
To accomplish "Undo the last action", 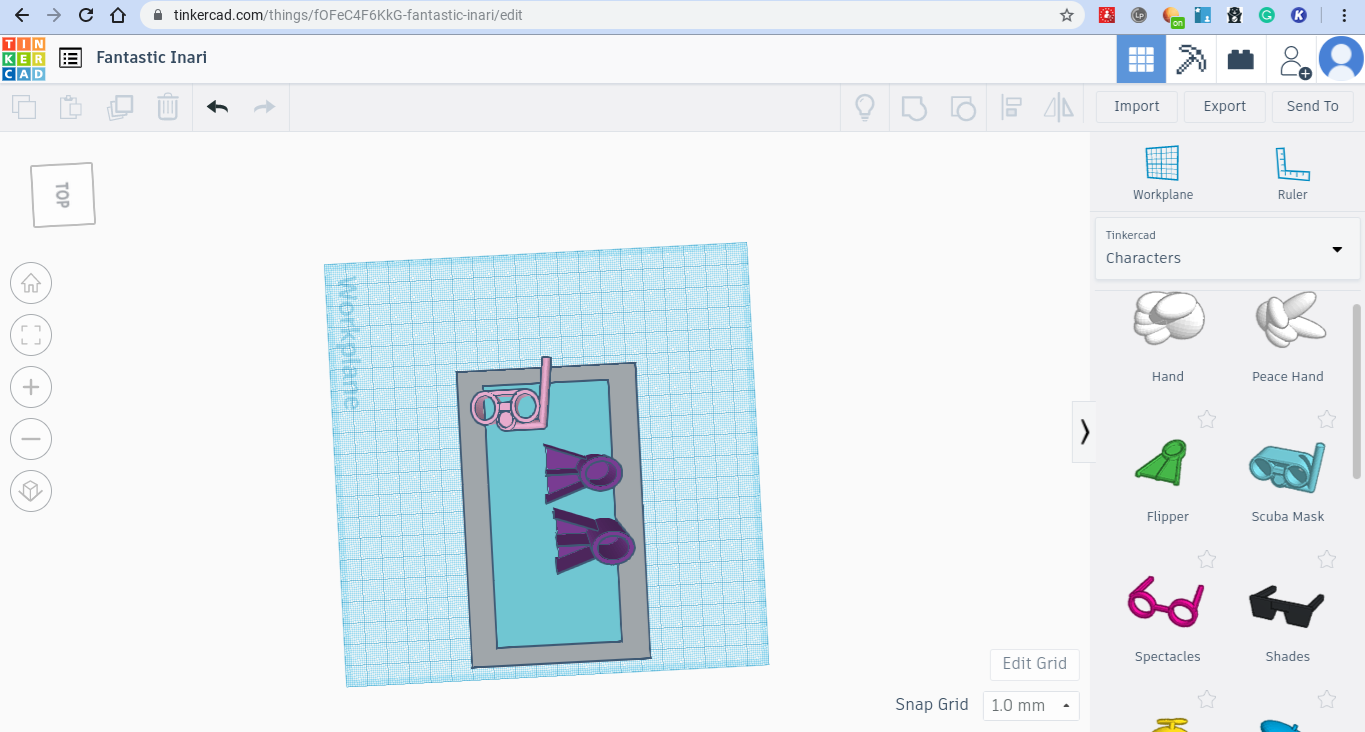I will click(216, 106).
